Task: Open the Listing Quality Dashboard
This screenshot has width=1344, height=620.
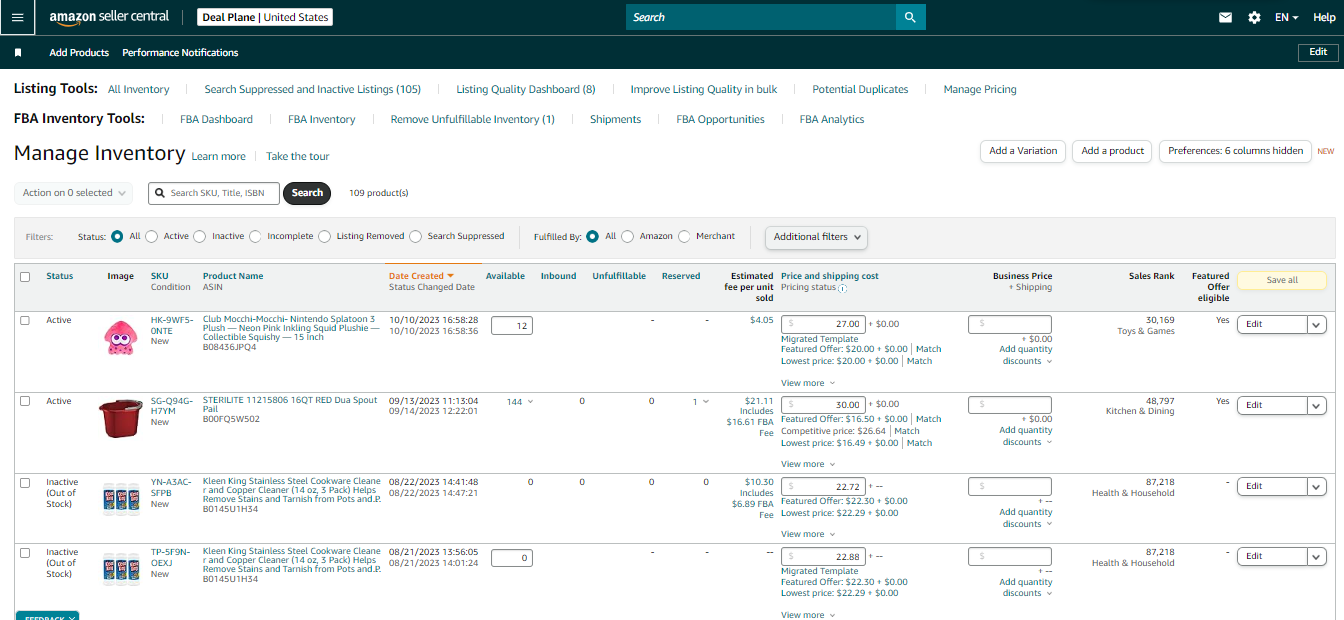Action: click(526, 89)
